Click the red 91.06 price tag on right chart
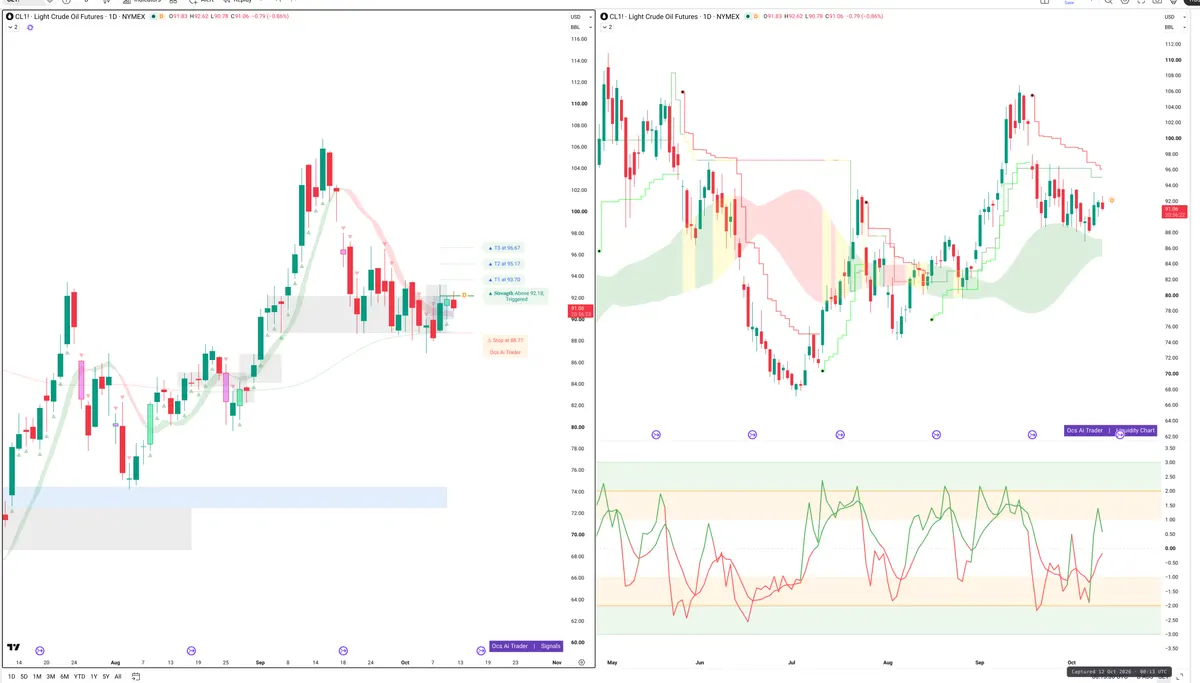Image resolution: width=1200 pixels, height=683 pixels. [x=1174, y=210]
